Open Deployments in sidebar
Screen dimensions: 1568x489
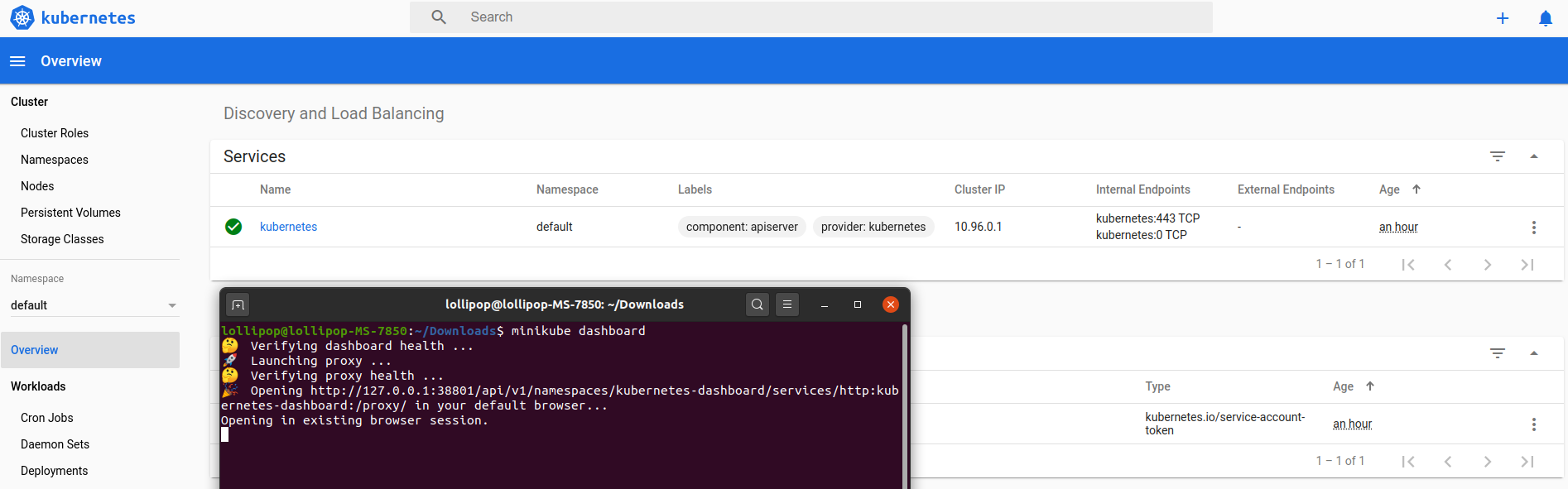pos(54,471)
